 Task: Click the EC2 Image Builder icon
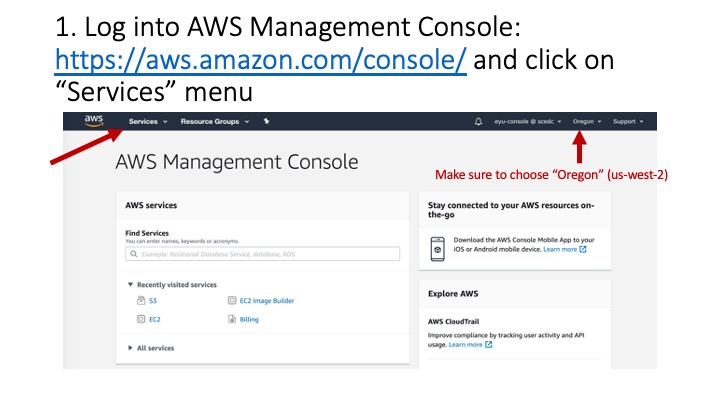click(x=231, y=300)
